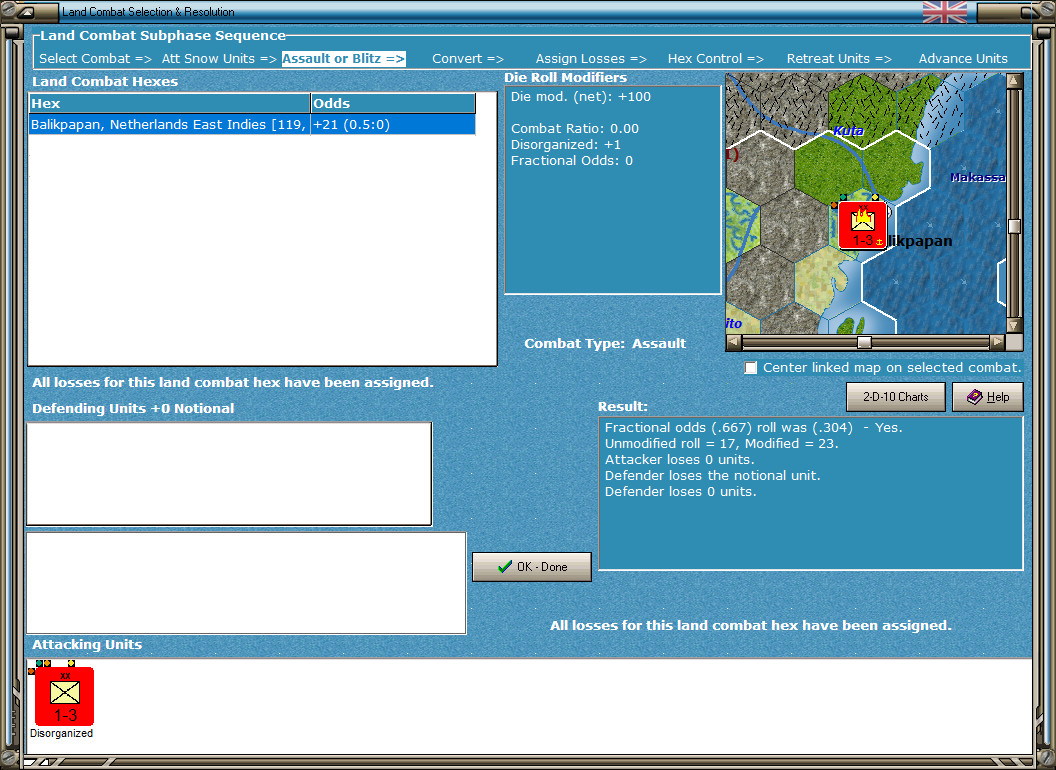Viewport: 1056px width, 770px height.
Task: Click the Makassa label on the map
Action: click(x=978, y=177)
